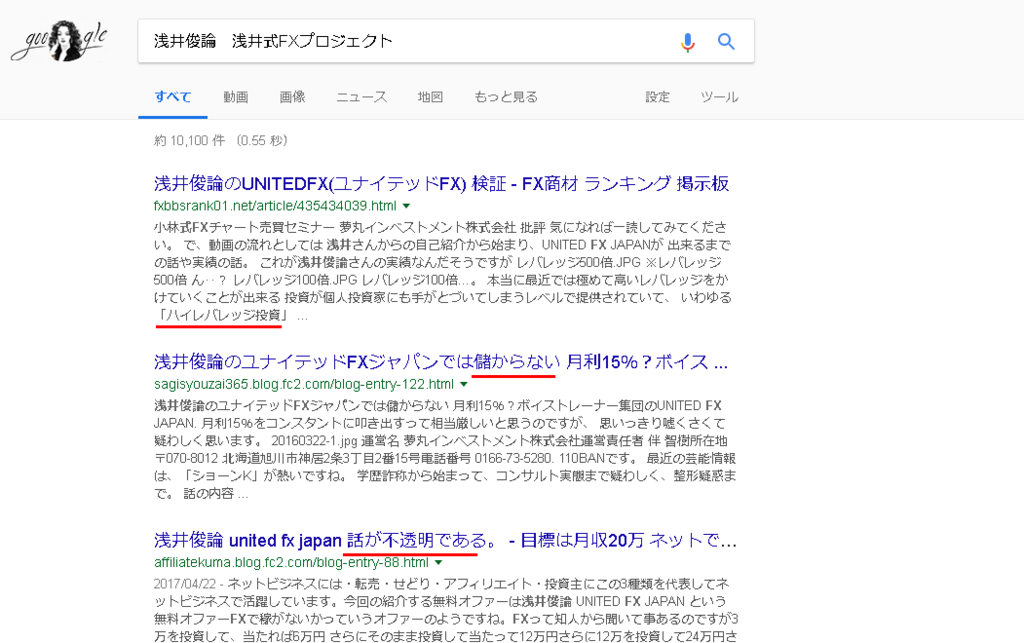Viewport: 1024px width, 643px height.
Task: Expand the もっと見る menu
Action: tap(506, 97)
